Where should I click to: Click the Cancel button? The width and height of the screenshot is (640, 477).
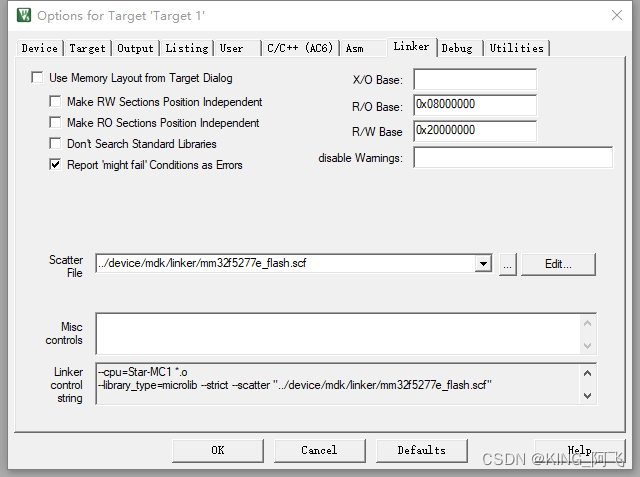tap(320, 450)
